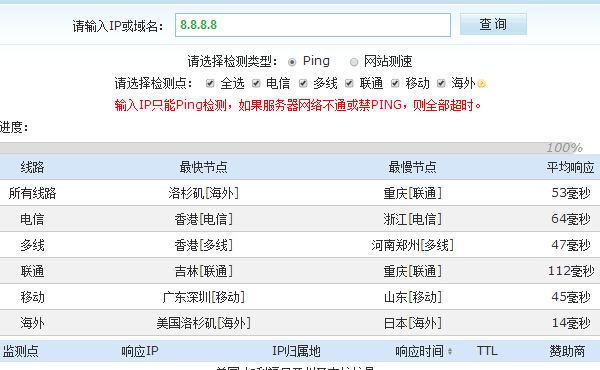Viewport: 600px width, 370px height.
Task: Click the 最快节点 column header
Action: click(x=203, y=167)
